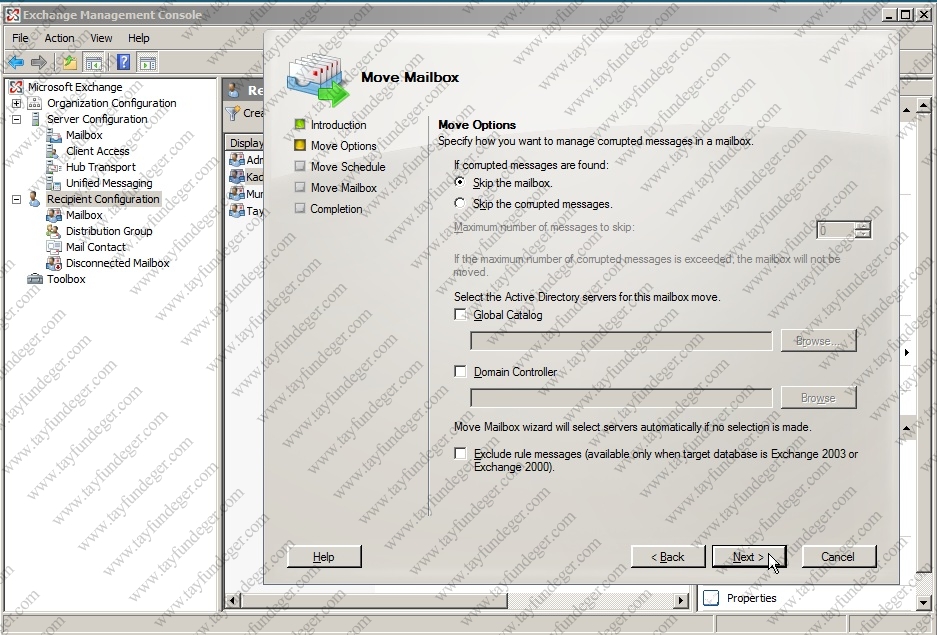Select the 'Skip the mailbox' radio button
The width and height of the screenshot is (937, 635).
(x=460, y=182)
